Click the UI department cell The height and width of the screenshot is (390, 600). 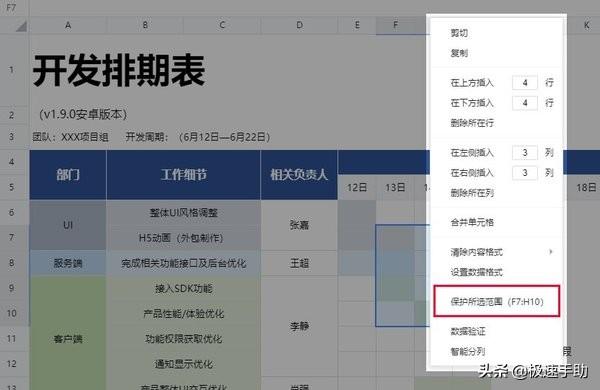pos(68,225)
